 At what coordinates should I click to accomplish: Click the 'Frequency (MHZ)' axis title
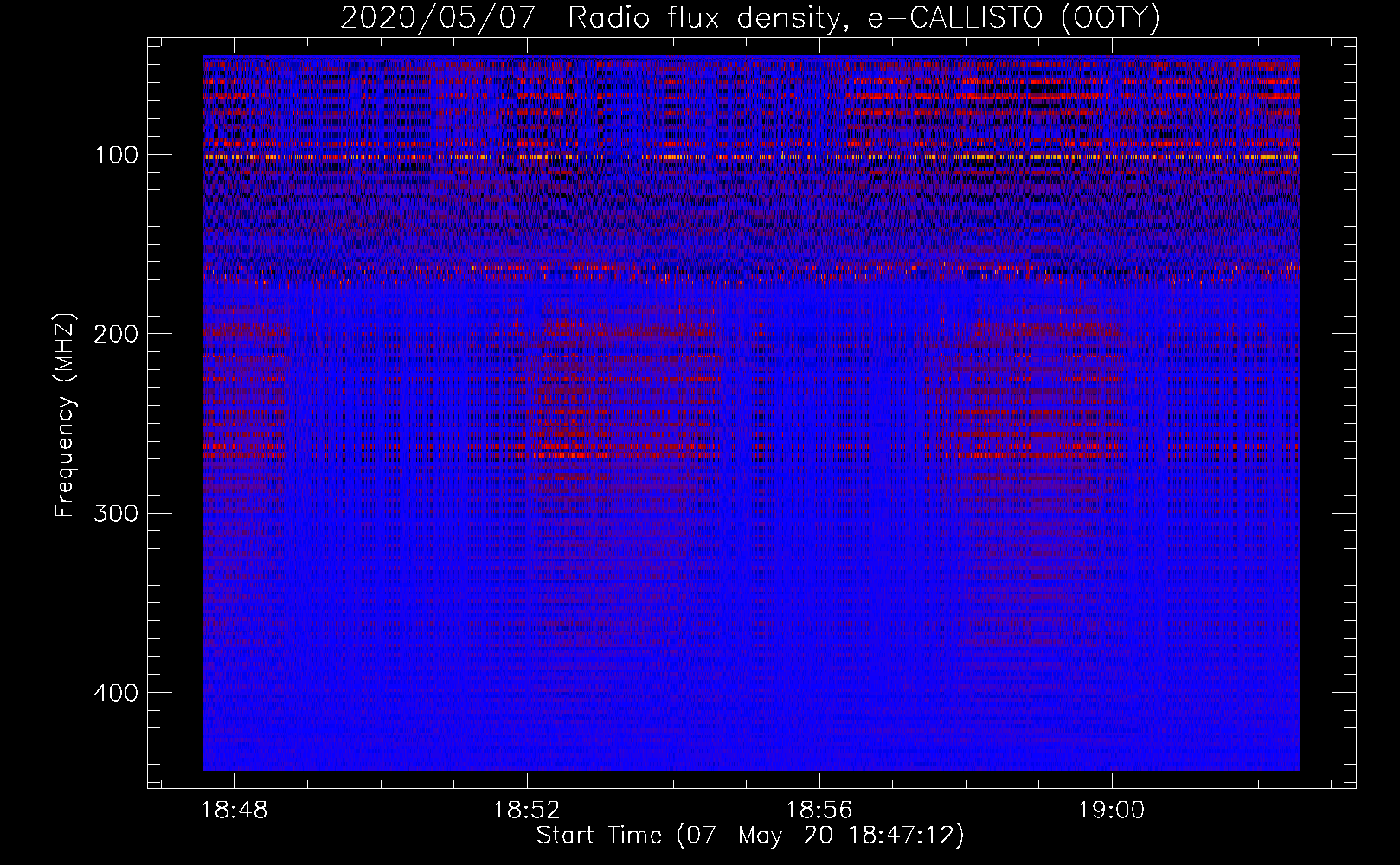[65, 414]
